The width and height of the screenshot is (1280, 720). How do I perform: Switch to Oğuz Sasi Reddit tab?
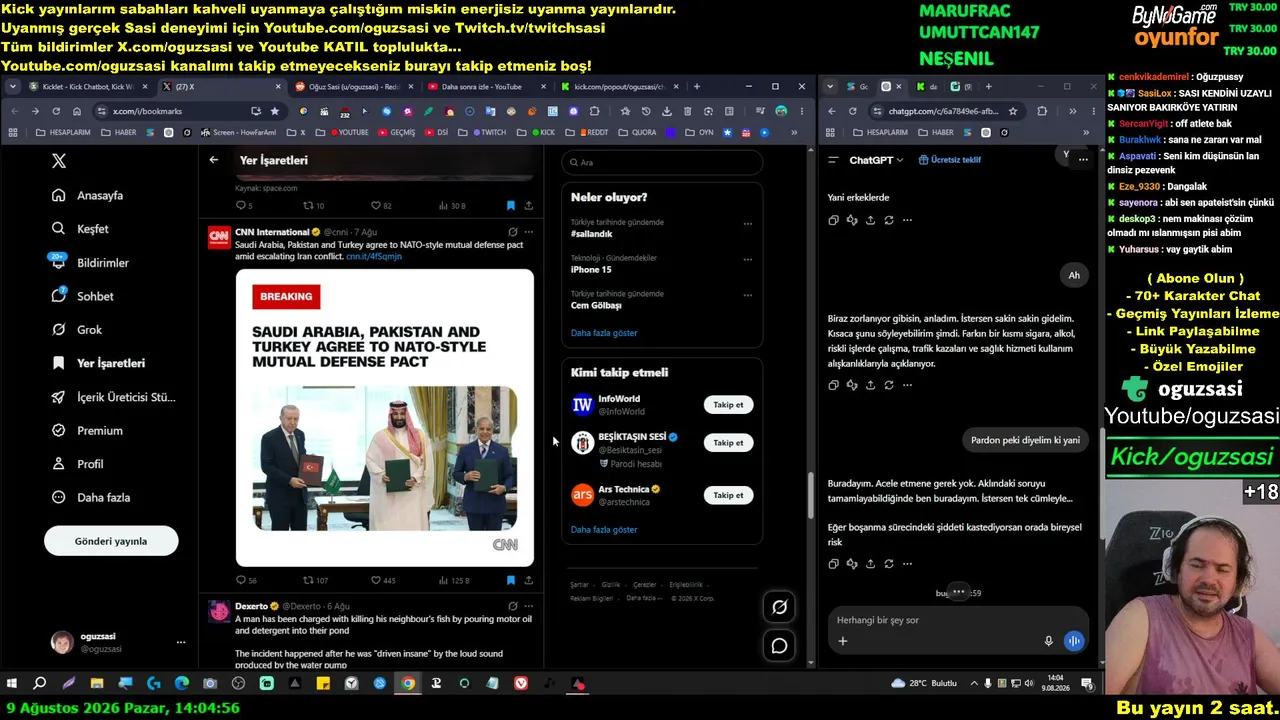tap(353, 87)
